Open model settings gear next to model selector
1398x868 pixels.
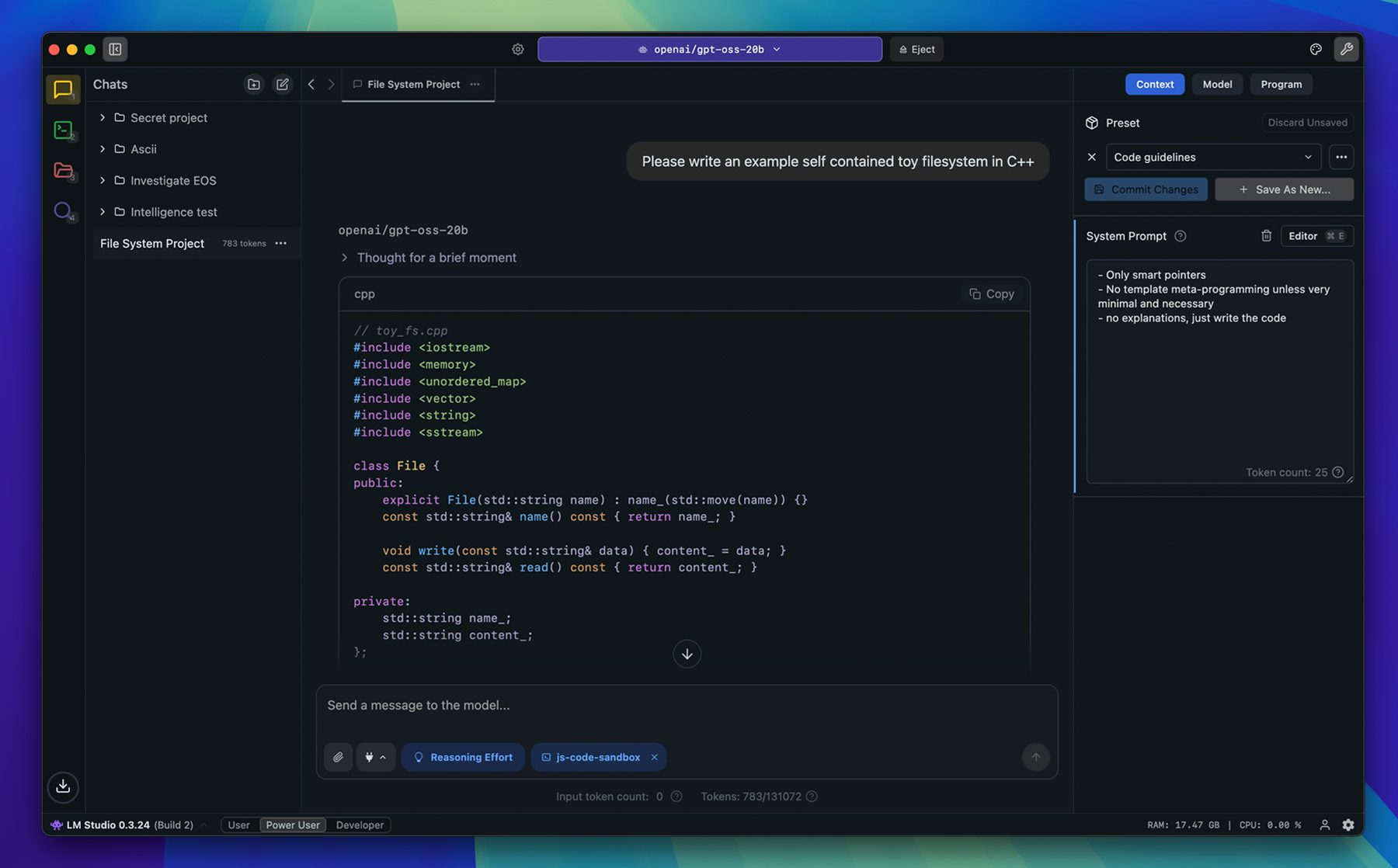518,49
